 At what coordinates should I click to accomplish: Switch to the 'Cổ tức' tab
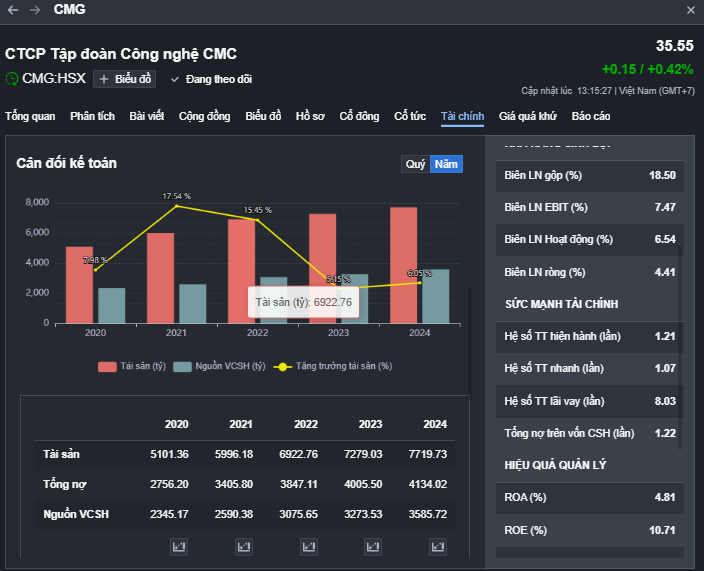point(410,116)
